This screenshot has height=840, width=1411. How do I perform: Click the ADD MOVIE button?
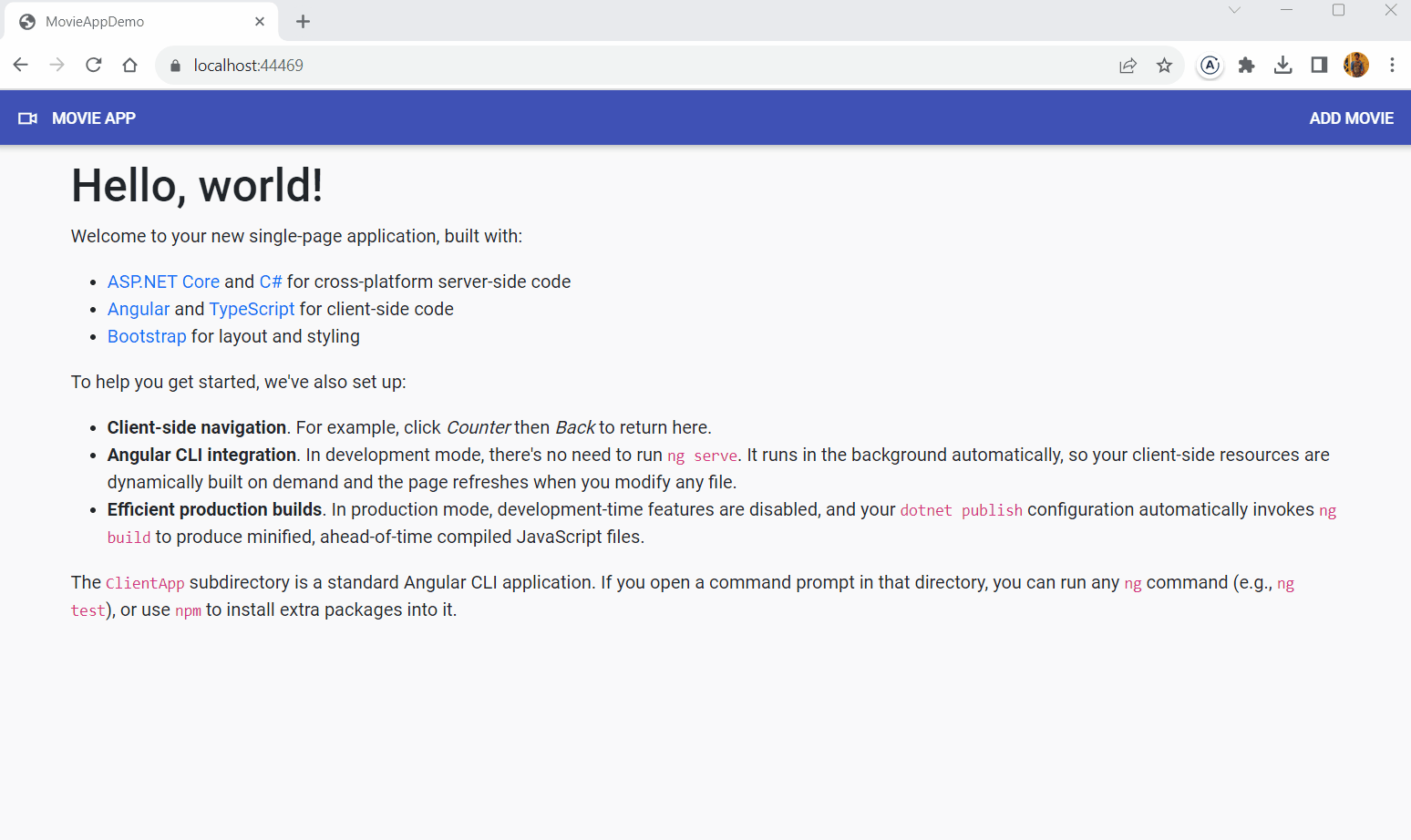pyautogui.click(x=1351, y=118)
